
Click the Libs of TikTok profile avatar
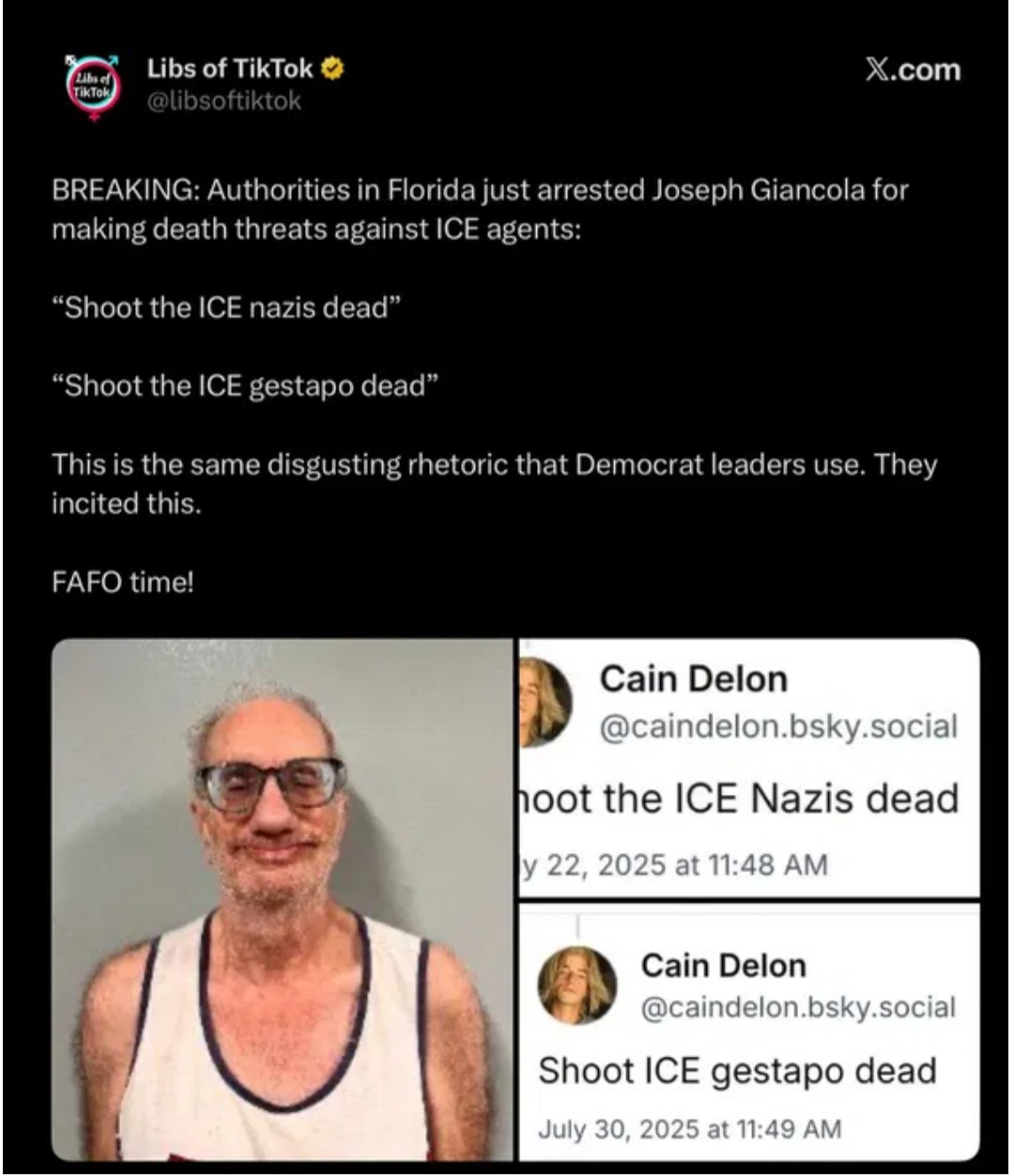pos(92,86)
